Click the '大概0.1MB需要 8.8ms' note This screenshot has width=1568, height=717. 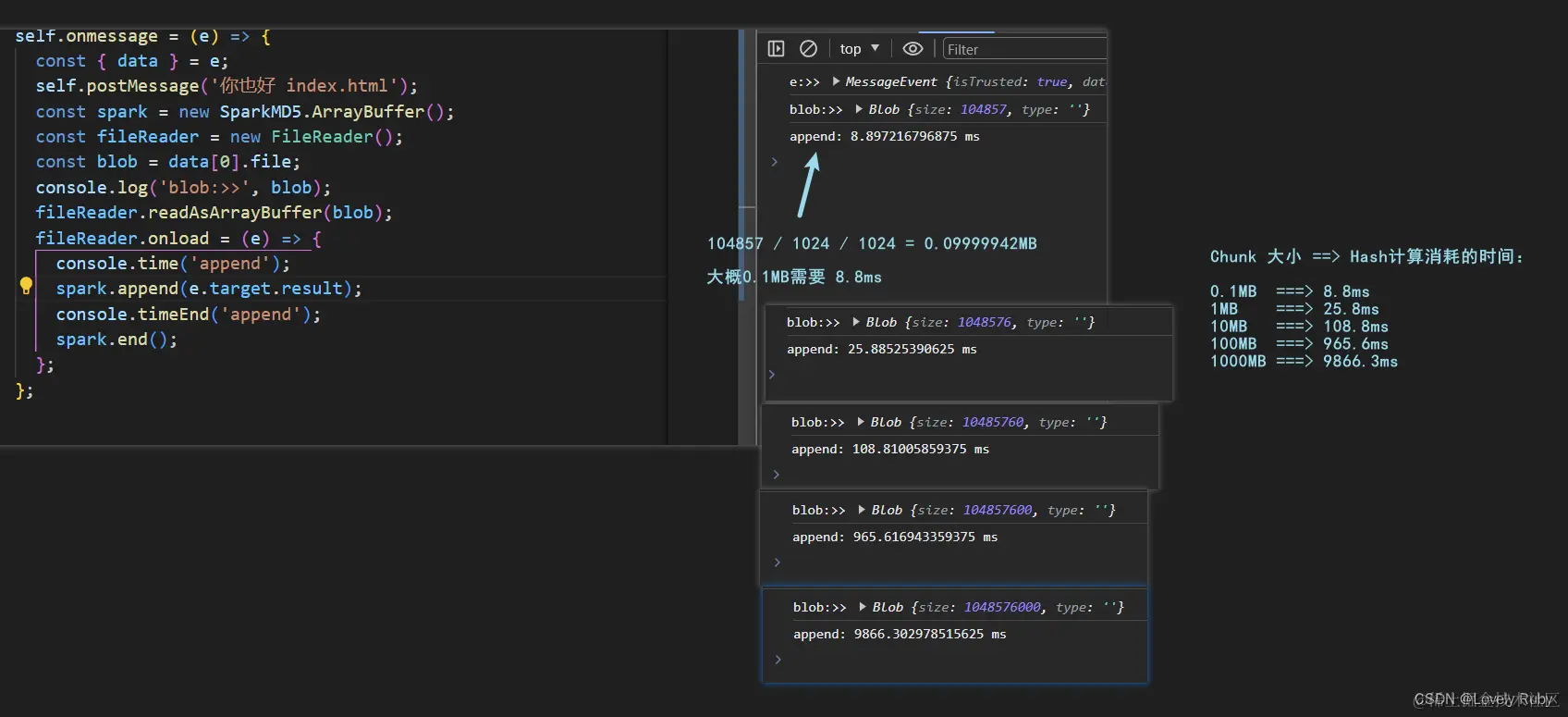click(x=794, y=278)
